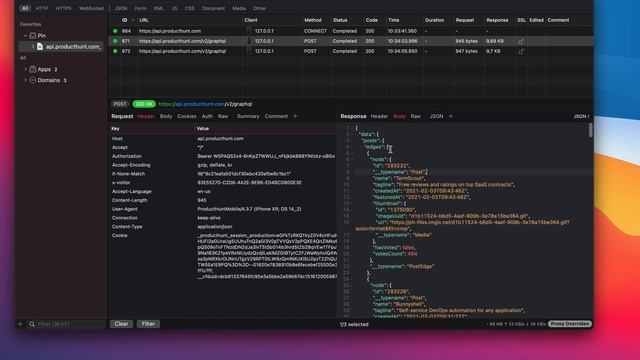Filter list by JSON content type
The width and height of the screenshot is (640, 360).
tap(121, 8)
